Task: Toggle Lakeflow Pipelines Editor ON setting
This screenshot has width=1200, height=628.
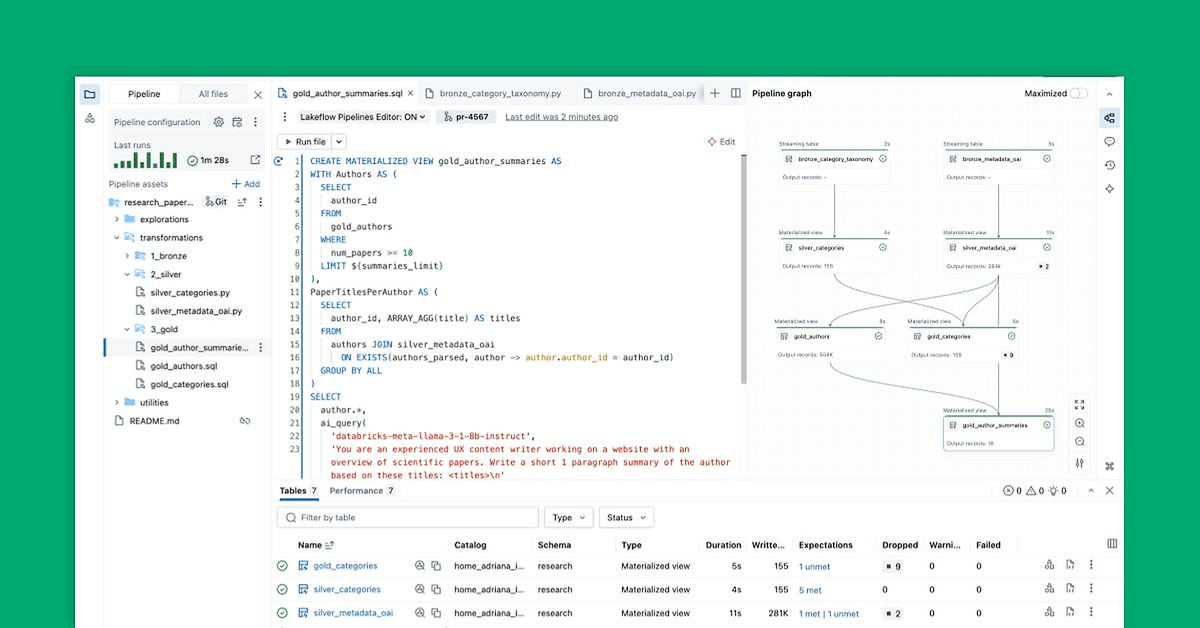Action: pos(363,117)
